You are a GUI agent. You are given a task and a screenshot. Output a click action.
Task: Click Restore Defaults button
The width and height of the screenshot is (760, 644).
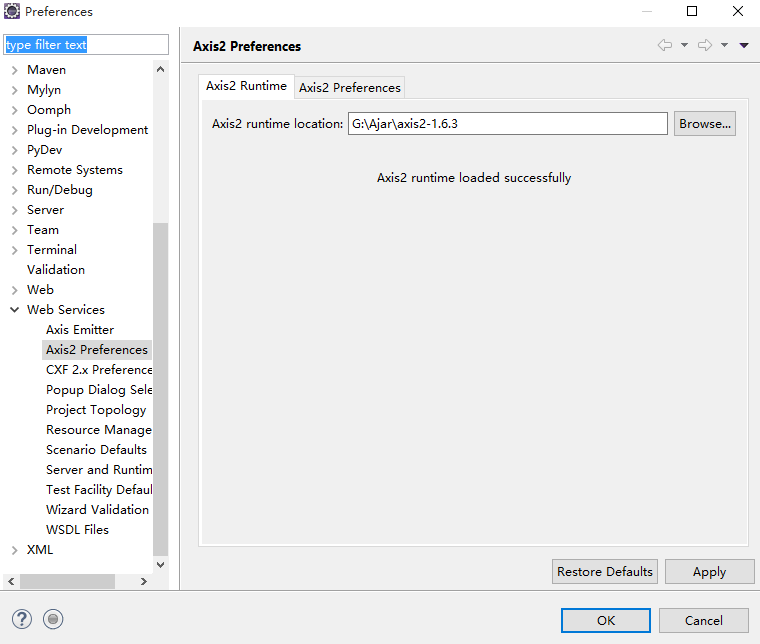click(x=604, y=572)
